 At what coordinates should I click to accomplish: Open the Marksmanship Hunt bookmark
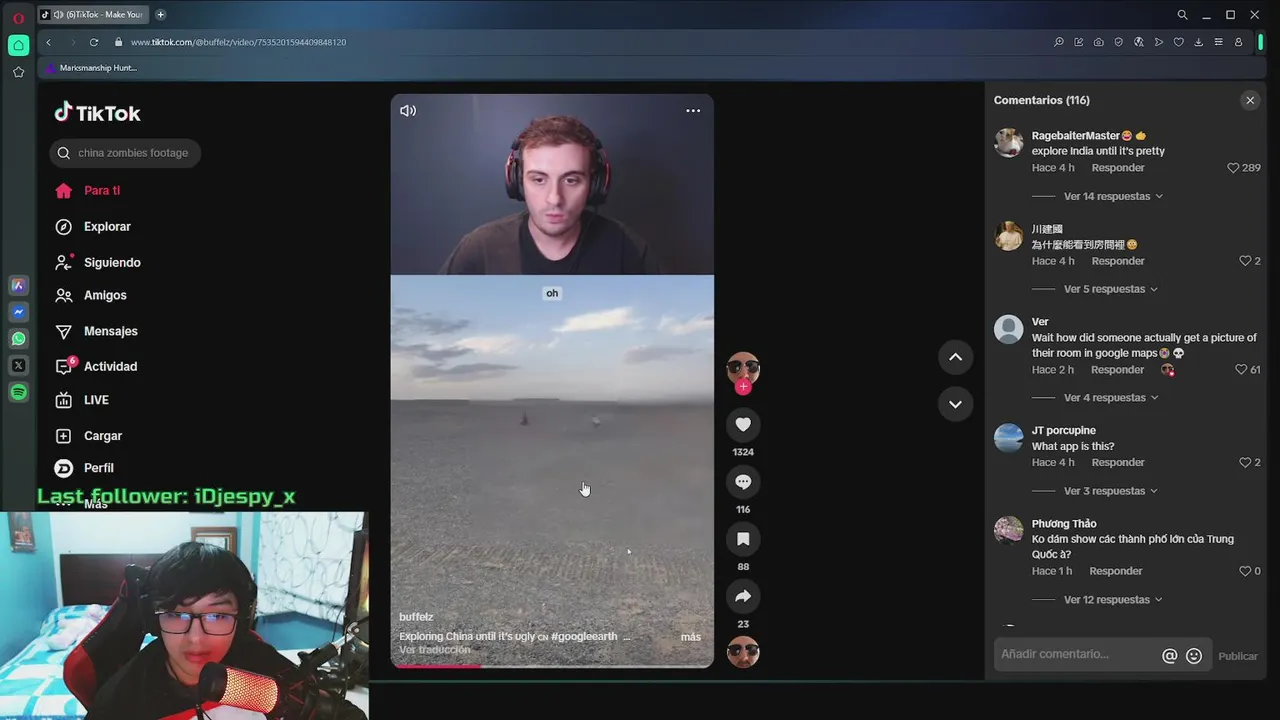coord(90,68)
